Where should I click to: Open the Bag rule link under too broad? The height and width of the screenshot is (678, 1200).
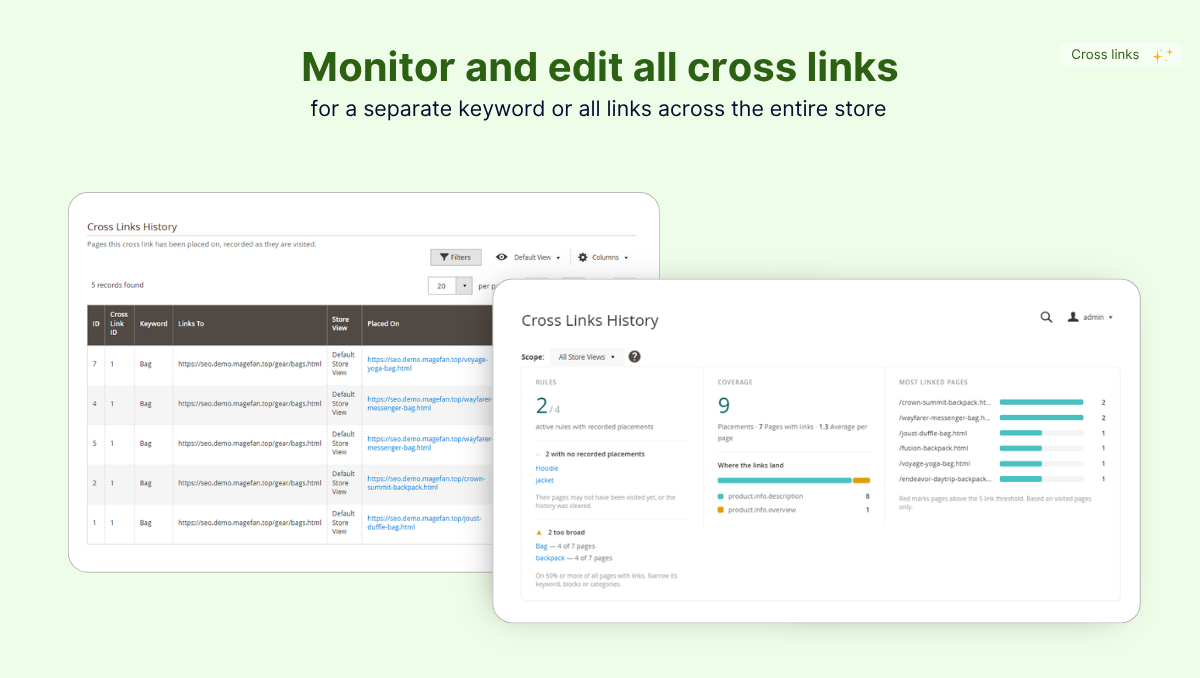coord(542,546)
